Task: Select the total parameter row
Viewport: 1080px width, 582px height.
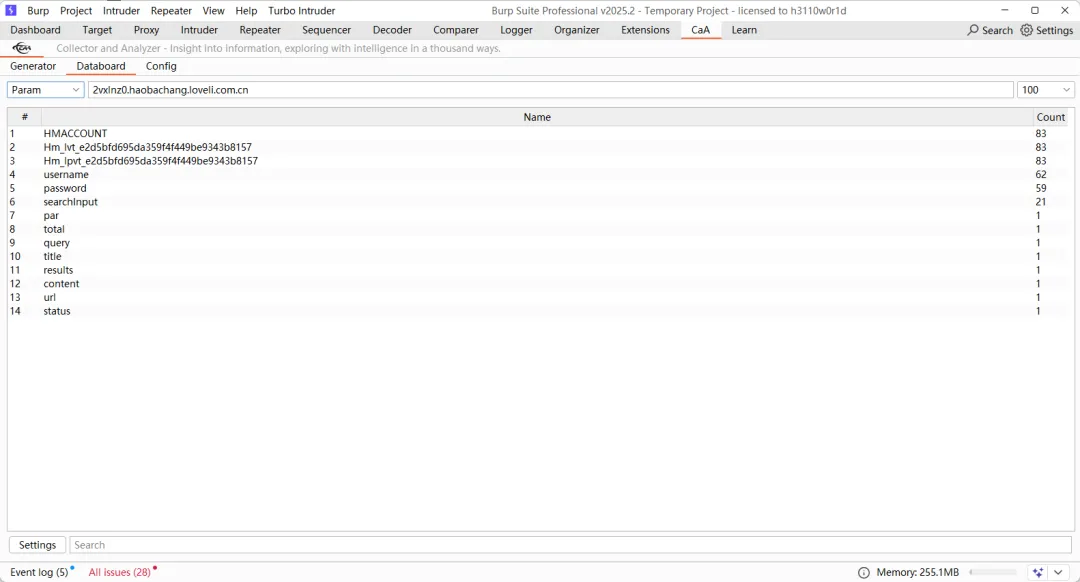Action: pyautogui.click(x=538, y=229)
